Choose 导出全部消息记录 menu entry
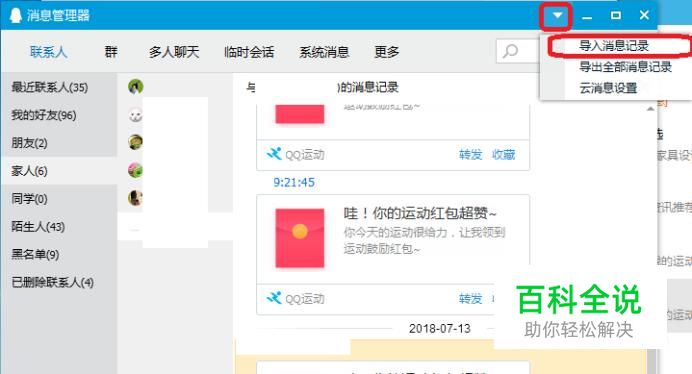This screenshot has width=692, height=374. click(x=625, y=67)
